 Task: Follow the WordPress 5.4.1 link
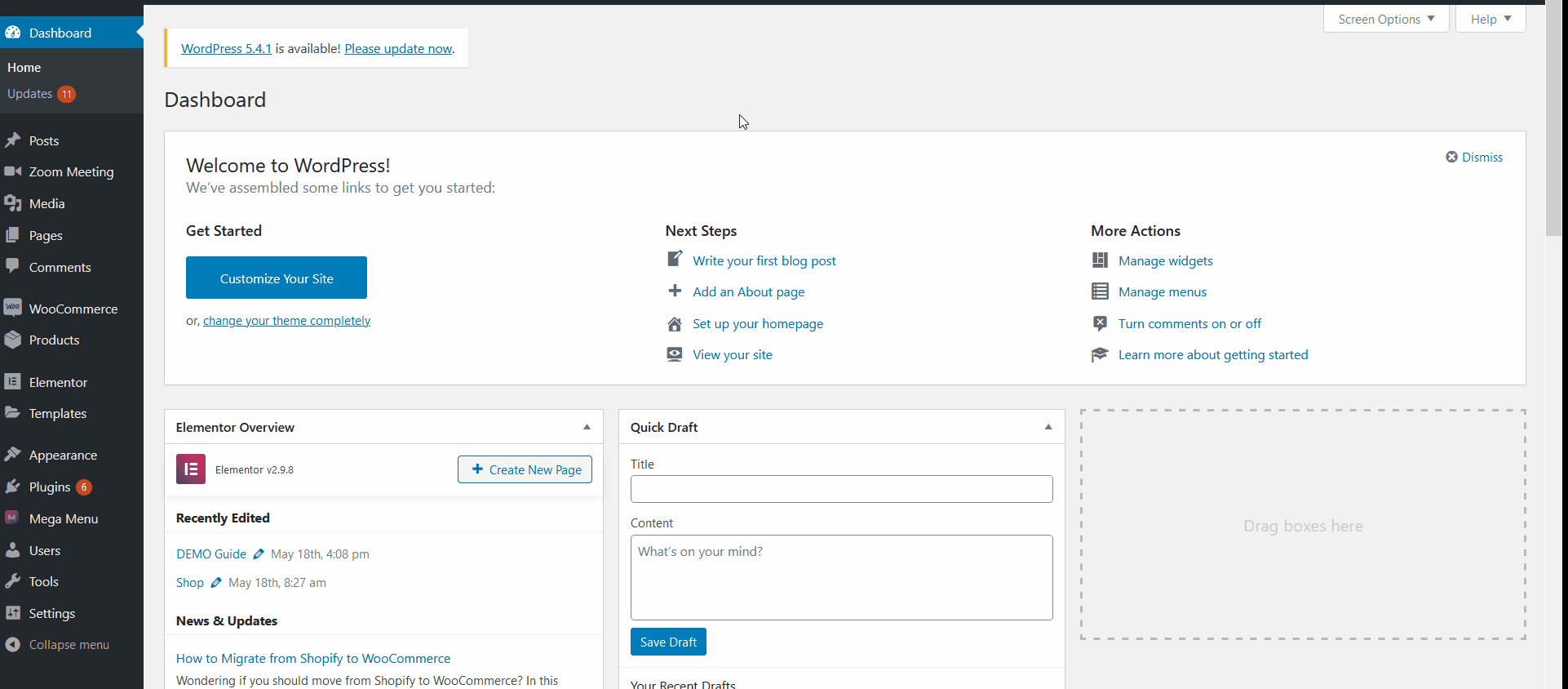tap(226, 48)
